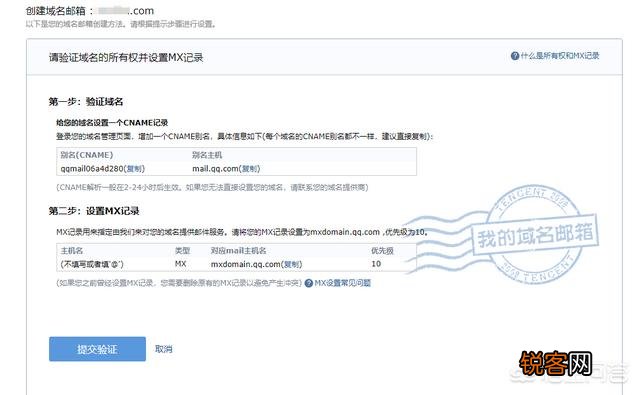Click the 对应mail主机名 column header

click(238, 251)
